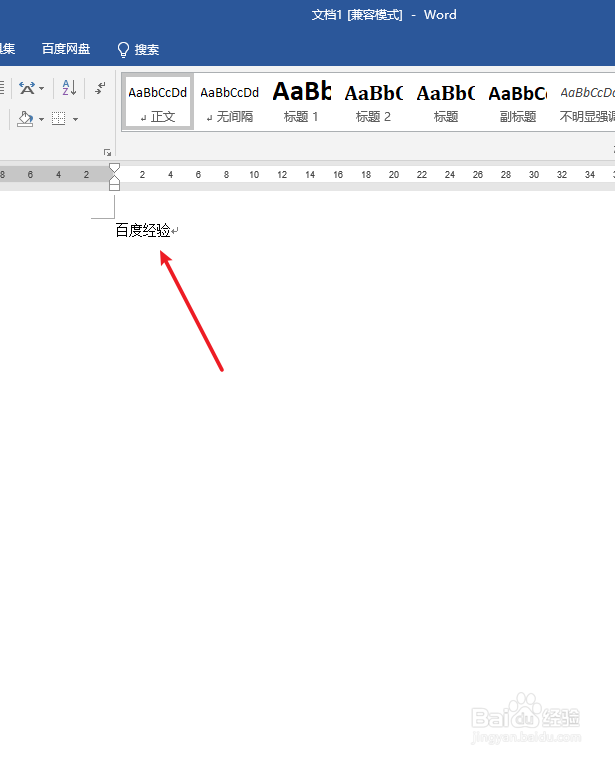Click the 百度经验 text in document

[143, 230]
